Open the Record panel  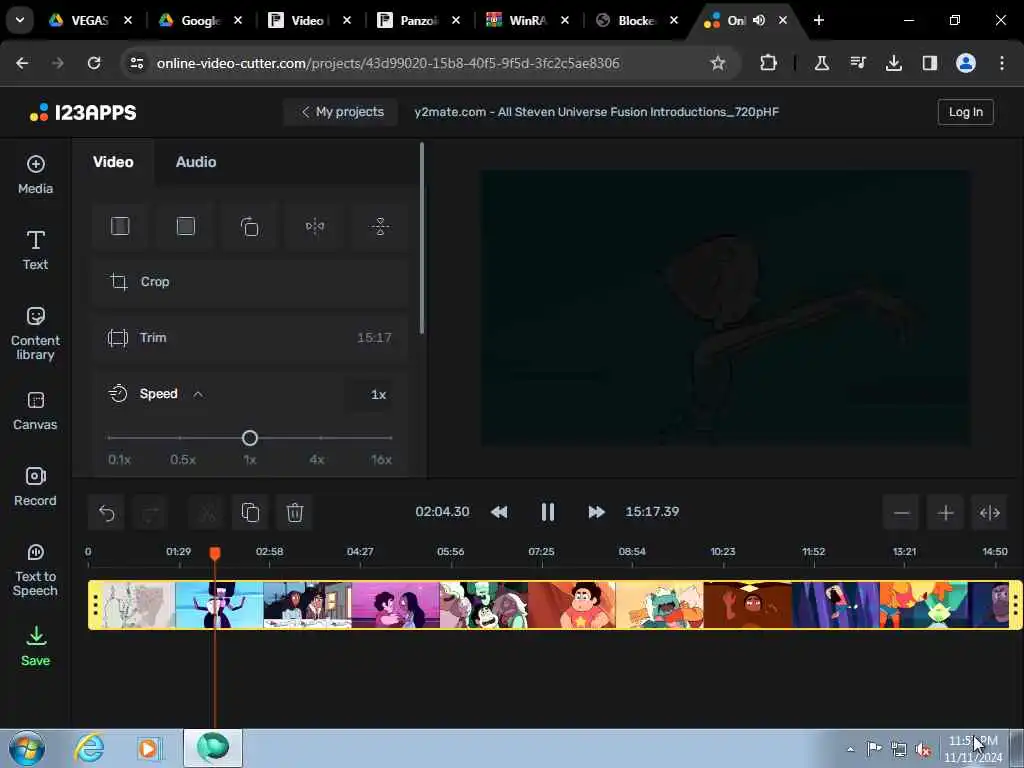35,487
